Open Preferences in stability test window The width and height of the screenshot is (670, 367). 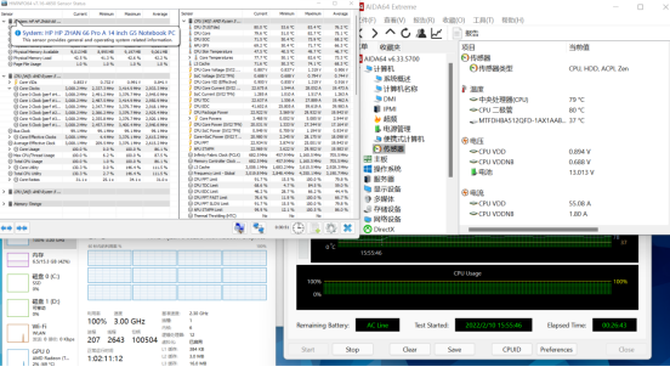click(x=556, y=349)
